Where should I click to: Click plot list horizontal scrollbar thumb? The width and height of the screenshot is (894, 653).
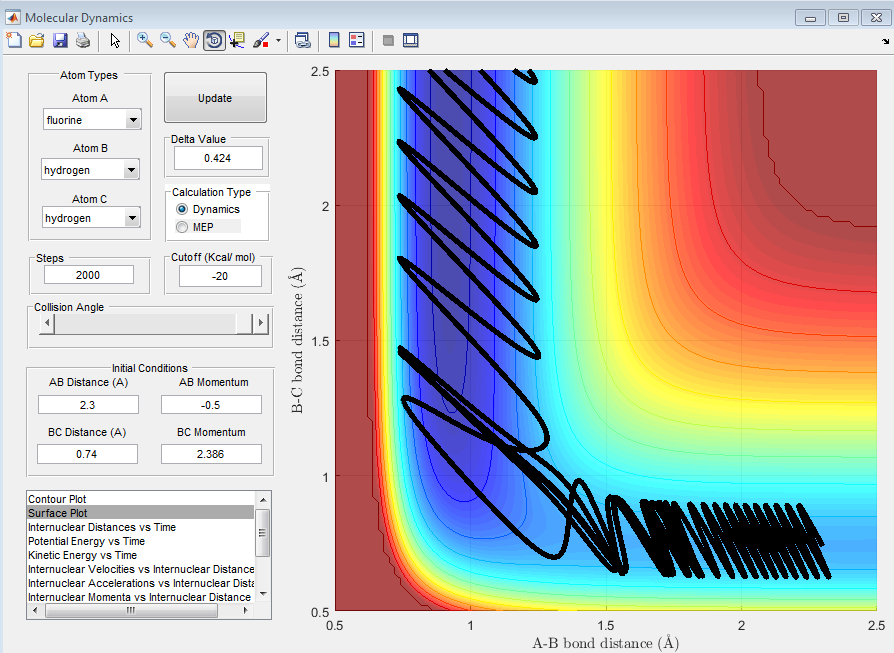click(131, 610)
